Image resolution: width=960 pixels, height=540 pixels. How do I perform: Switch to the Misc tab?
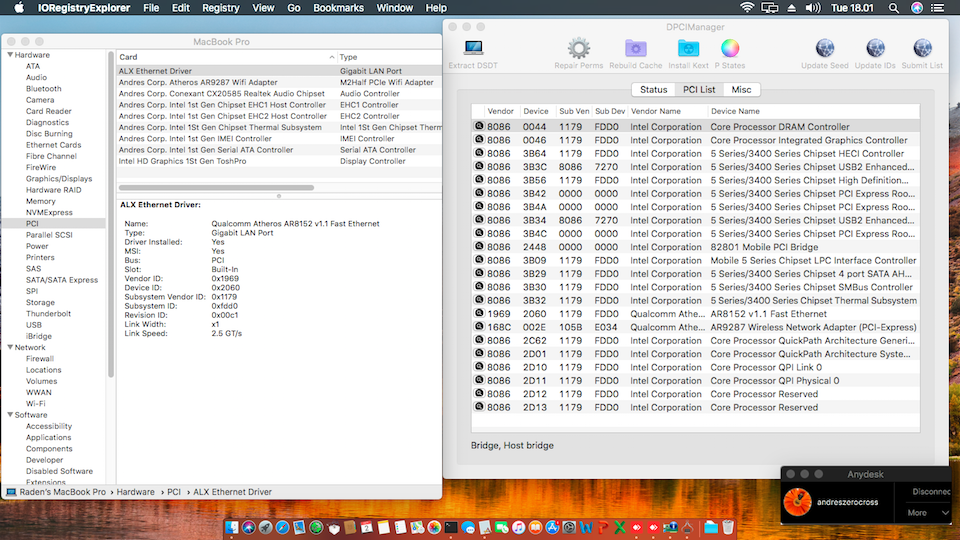[741, 89]
